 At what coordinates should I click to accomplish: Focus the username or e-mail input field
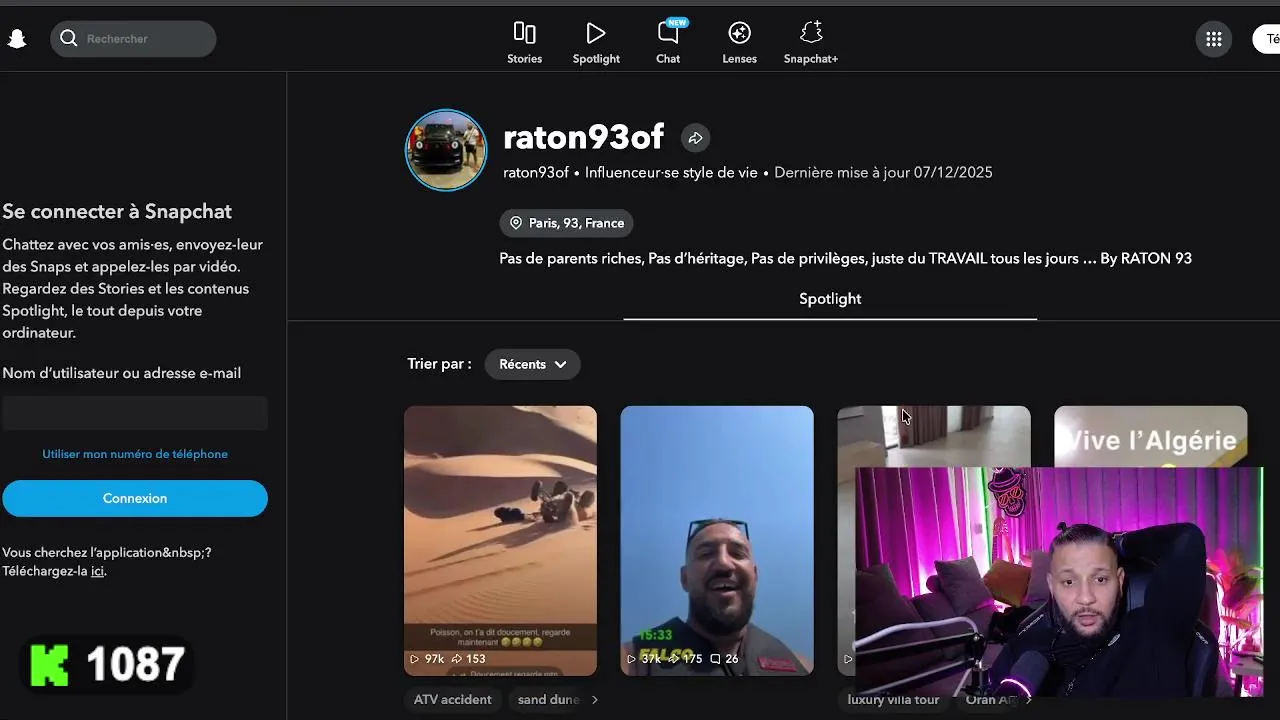135,413
